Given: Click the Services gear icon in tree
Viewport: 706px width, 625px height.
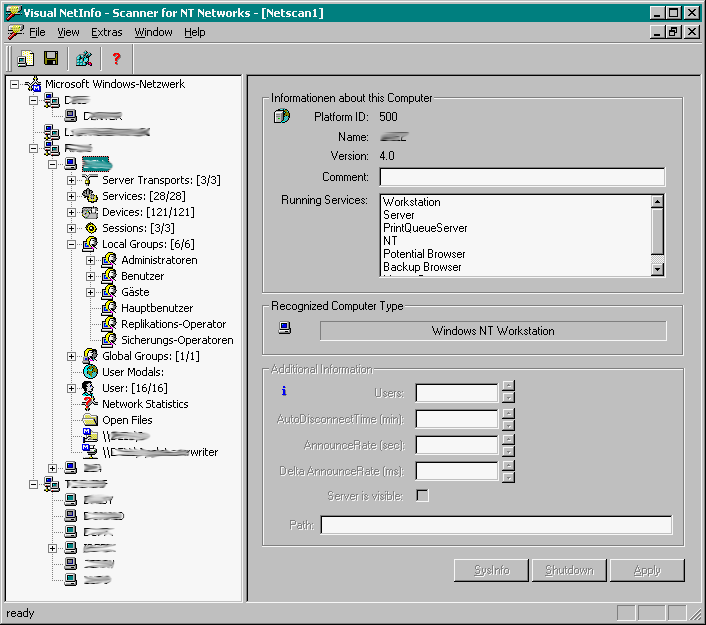Looking at the screenshot, I should tap(89, 196).
